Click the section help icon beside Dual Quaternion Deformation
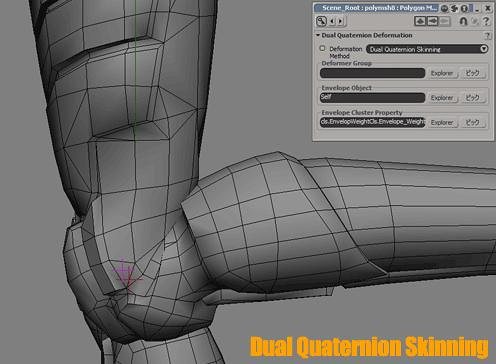Viewport: 496px width, 364px height. coord(488,35)
